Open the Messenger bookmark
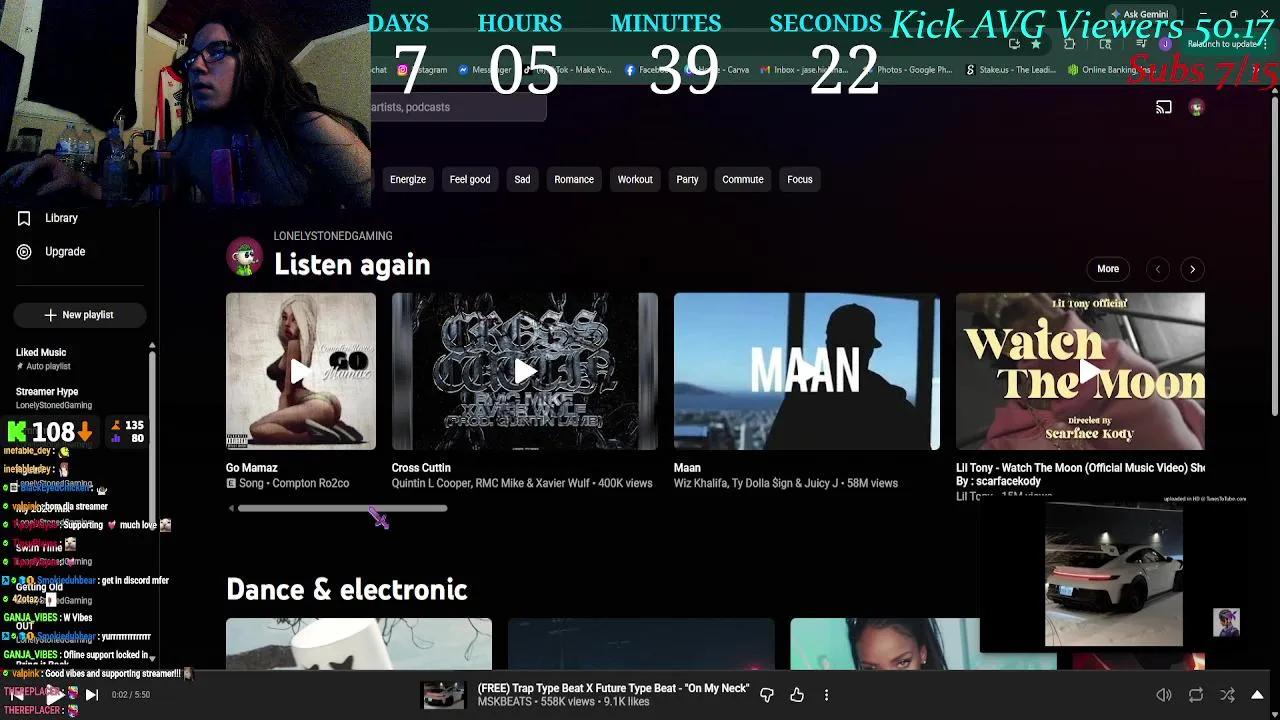 (x=485, y=70)
